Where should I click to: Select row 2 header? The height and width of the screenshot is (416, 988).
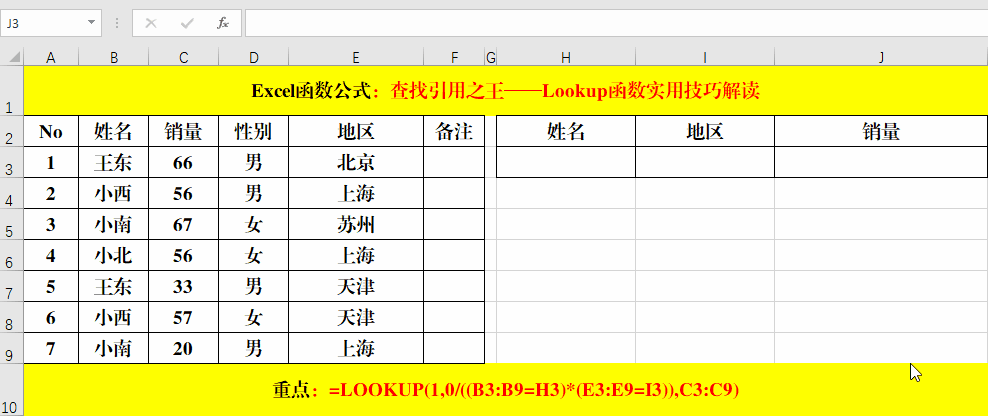pyautogui.click(x=12, y=130)
